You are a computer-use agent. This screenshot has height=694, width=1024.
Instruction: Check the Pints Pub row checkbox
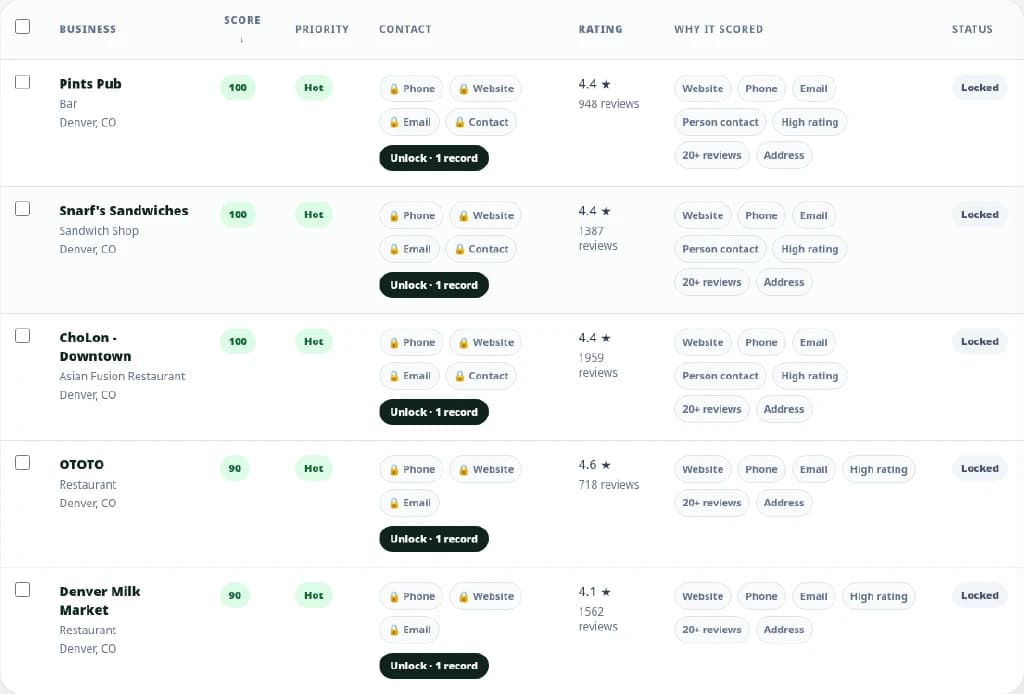click(22, 82)
